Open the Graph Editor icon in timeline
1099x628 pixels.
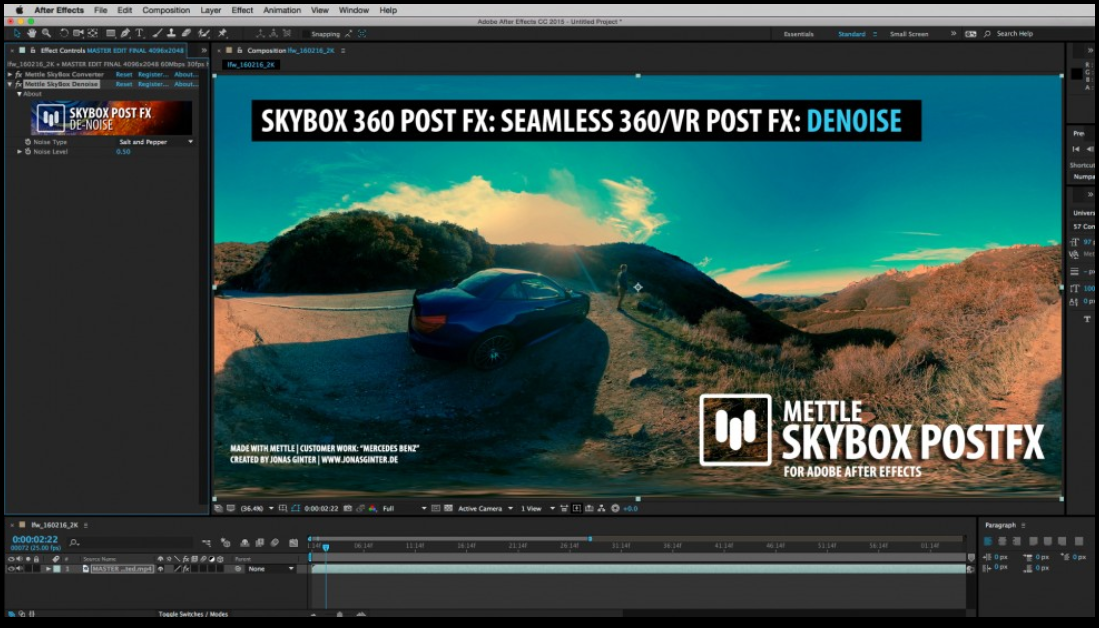(x=294, y=542)
